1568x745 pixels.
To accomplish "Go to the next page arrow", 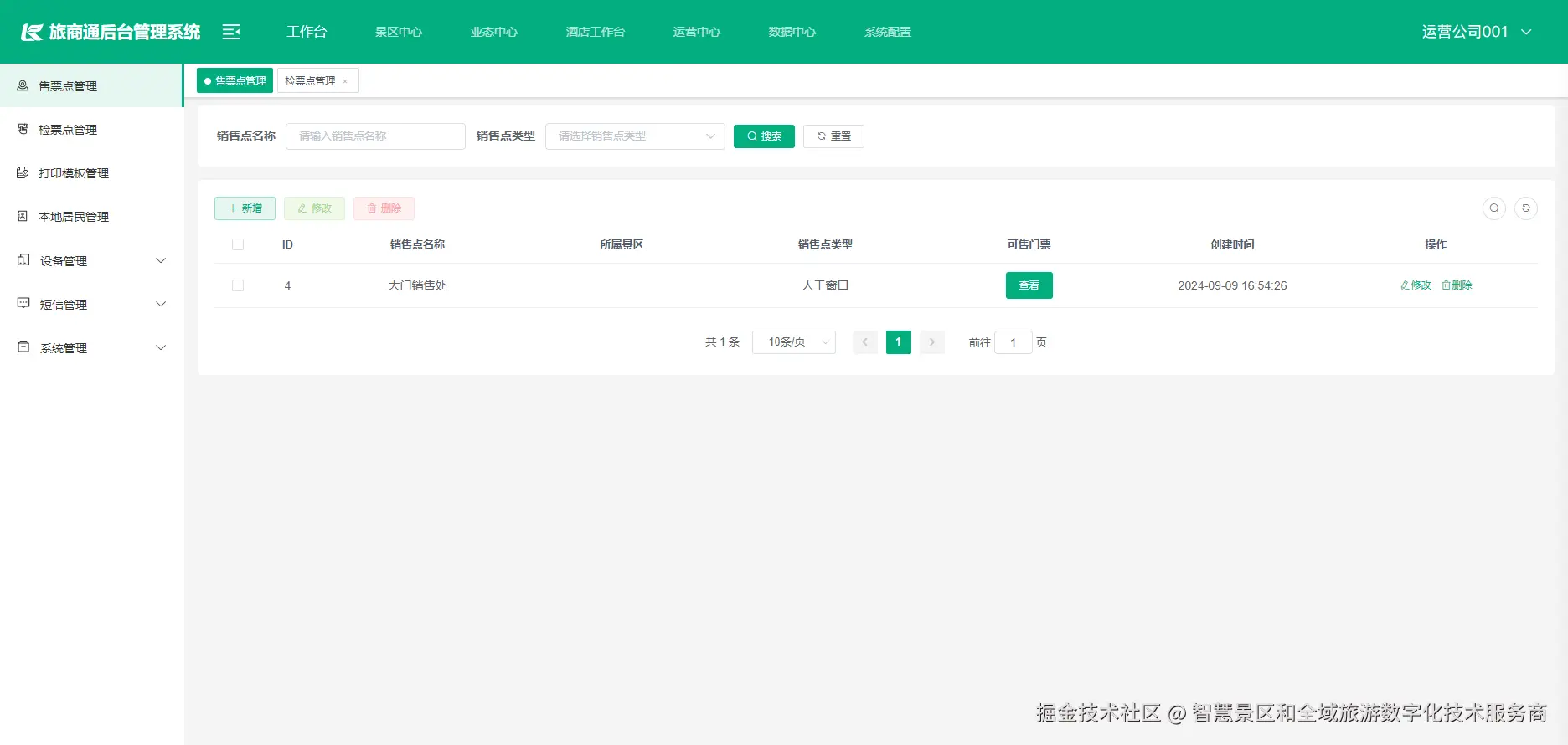I will [932, 342].
